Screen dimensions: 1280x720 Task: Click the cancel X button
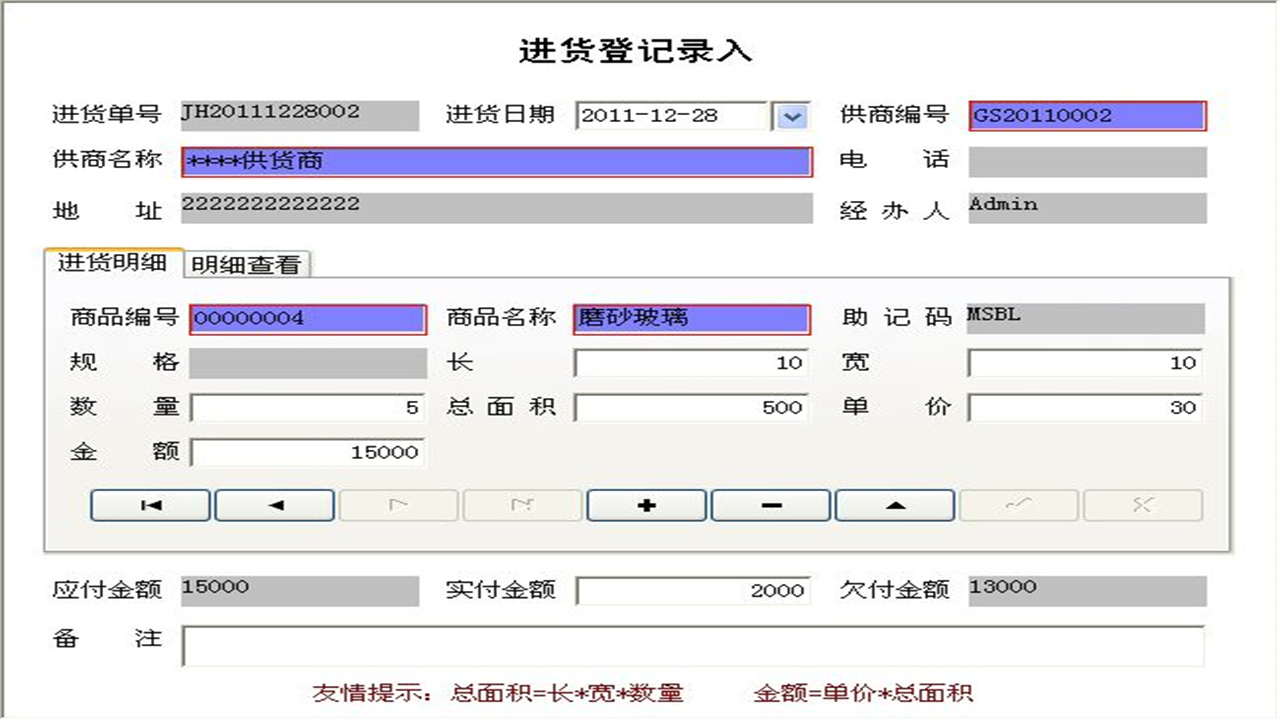(x=1141, y=505)
